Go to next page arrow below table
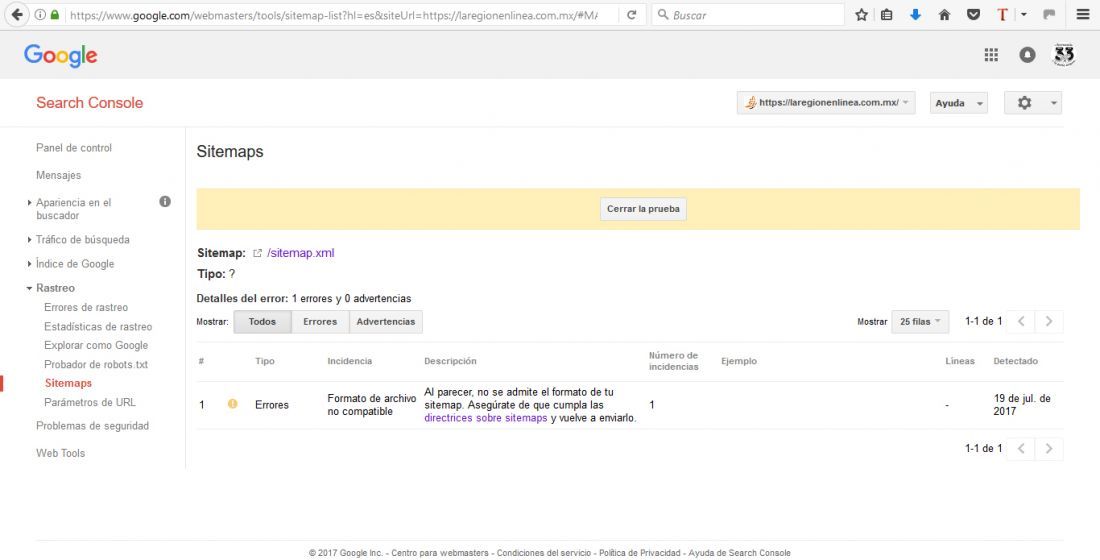1100x560 pixels. tap(1049, 448)
